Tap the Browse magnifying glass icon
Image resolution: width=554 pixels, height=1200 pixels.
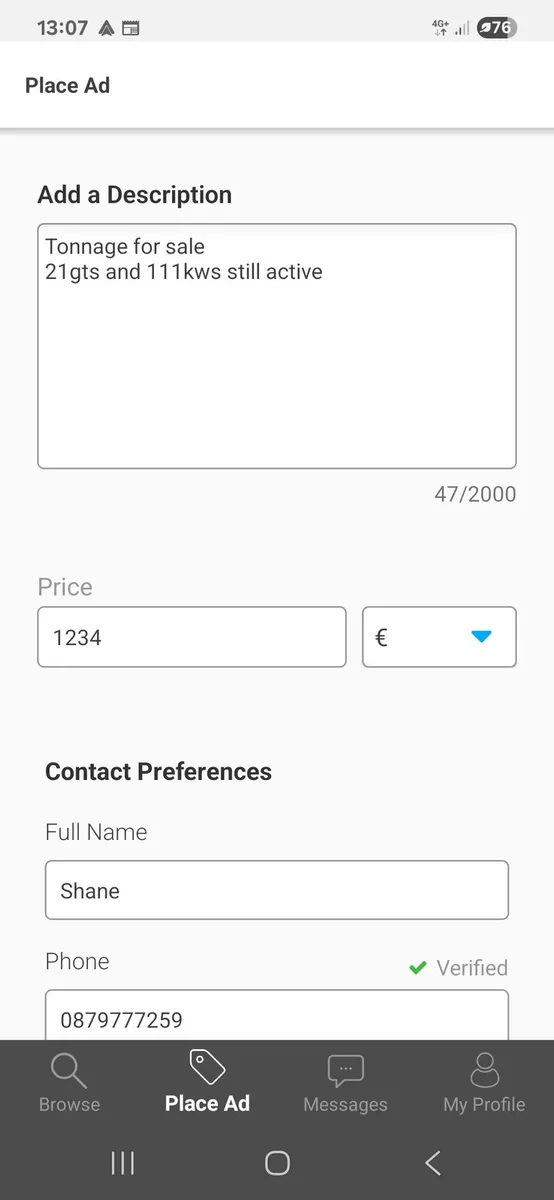69,1071
